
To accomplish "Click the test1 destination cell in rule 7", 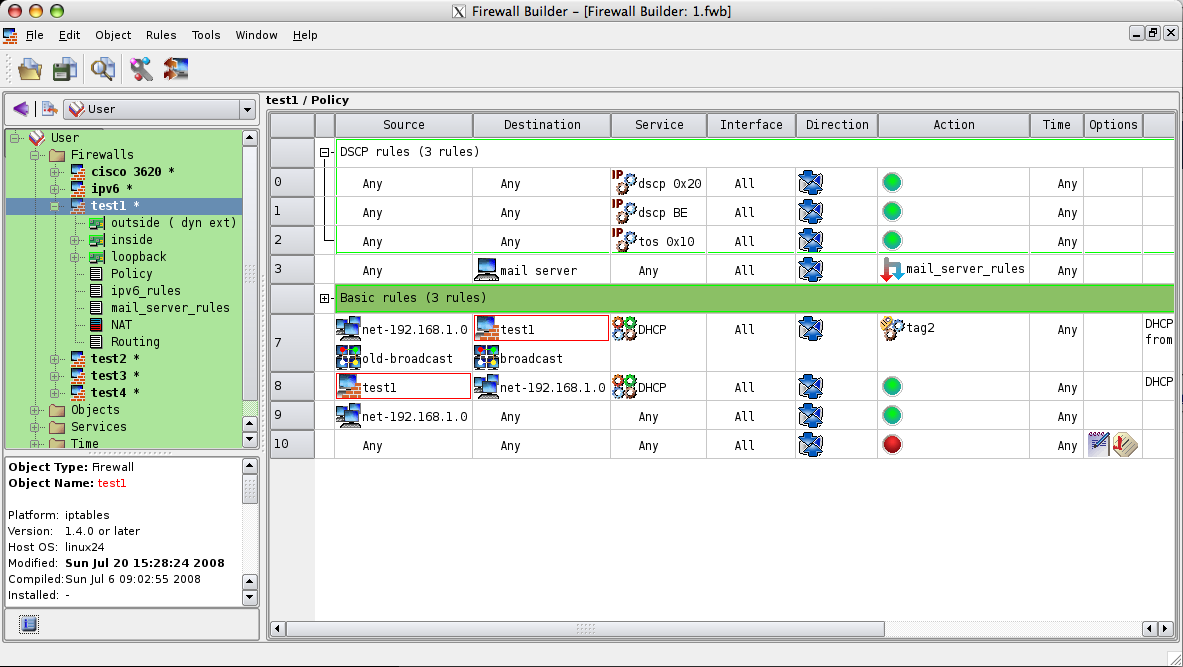I will pyautogui.click(x=541, y=328).
